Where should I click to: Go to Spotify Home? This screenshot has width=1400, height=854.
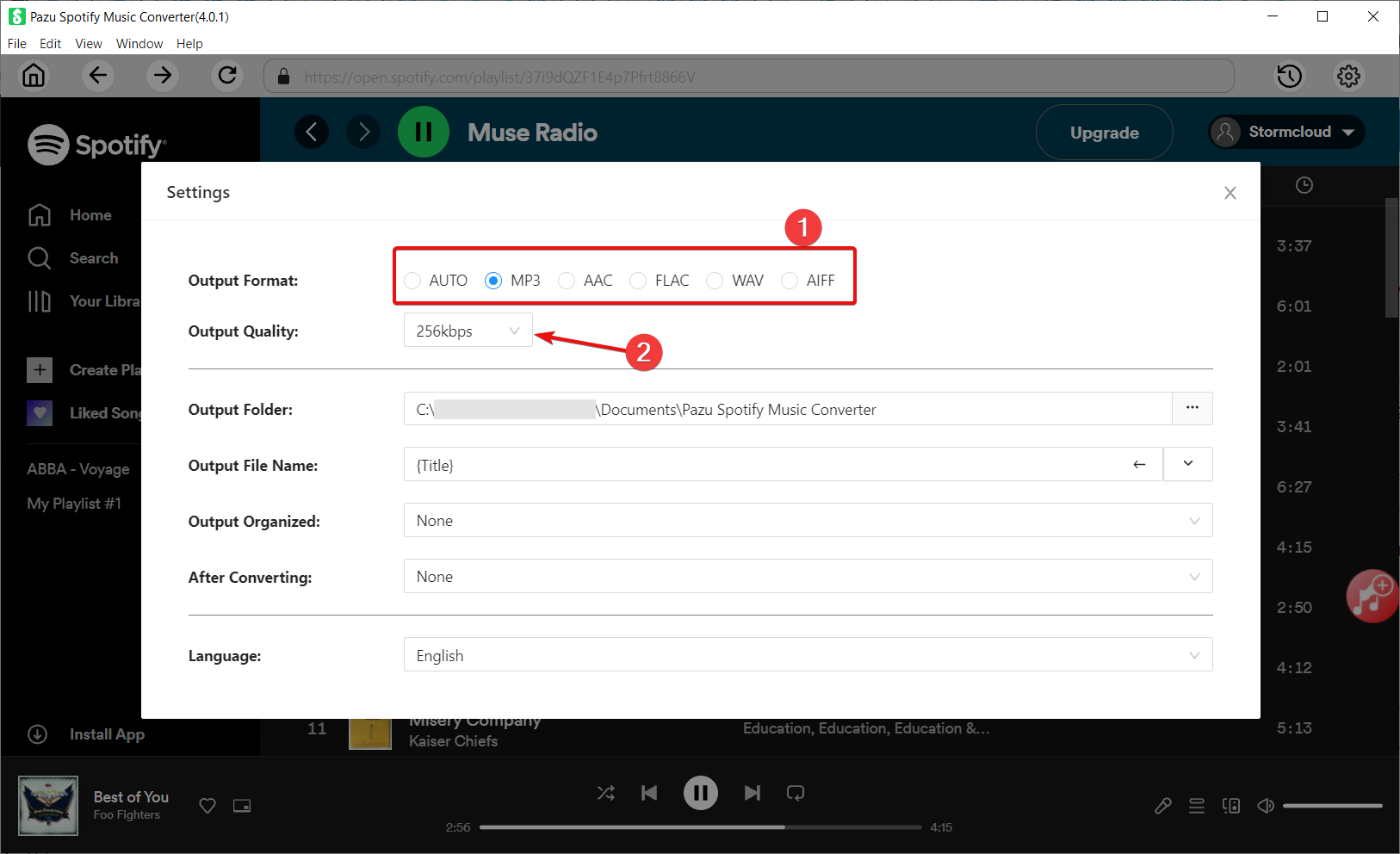(x=70, y=215)
